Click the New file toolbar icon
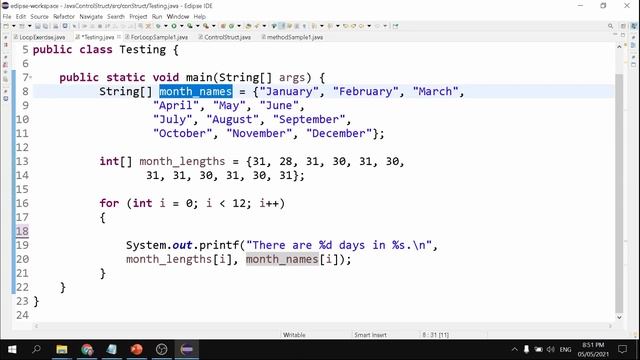The width and height of the screenshot is (640, 360). [6, 26]
